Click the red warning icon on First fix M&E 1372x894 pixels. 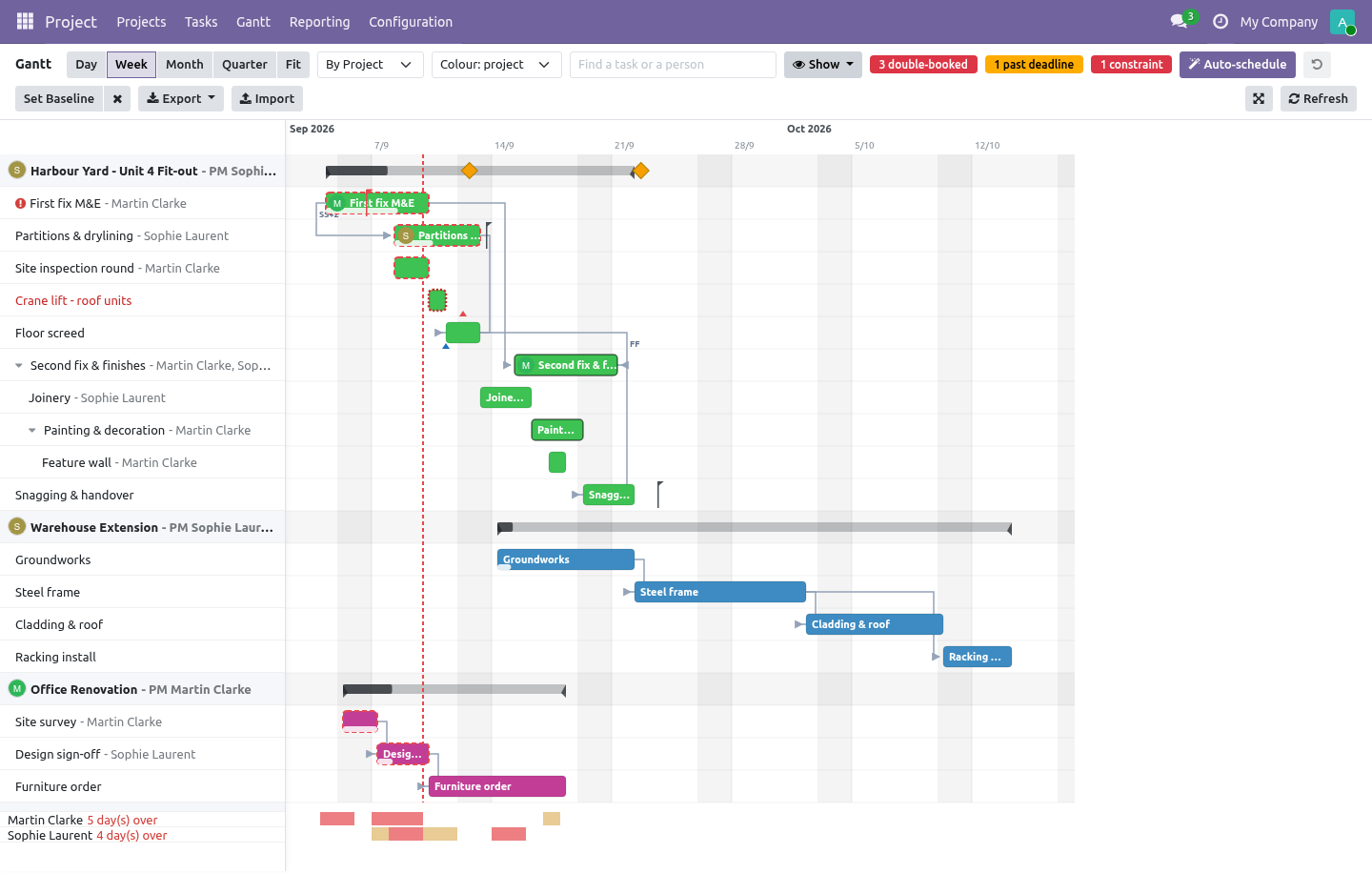[21, 203]
